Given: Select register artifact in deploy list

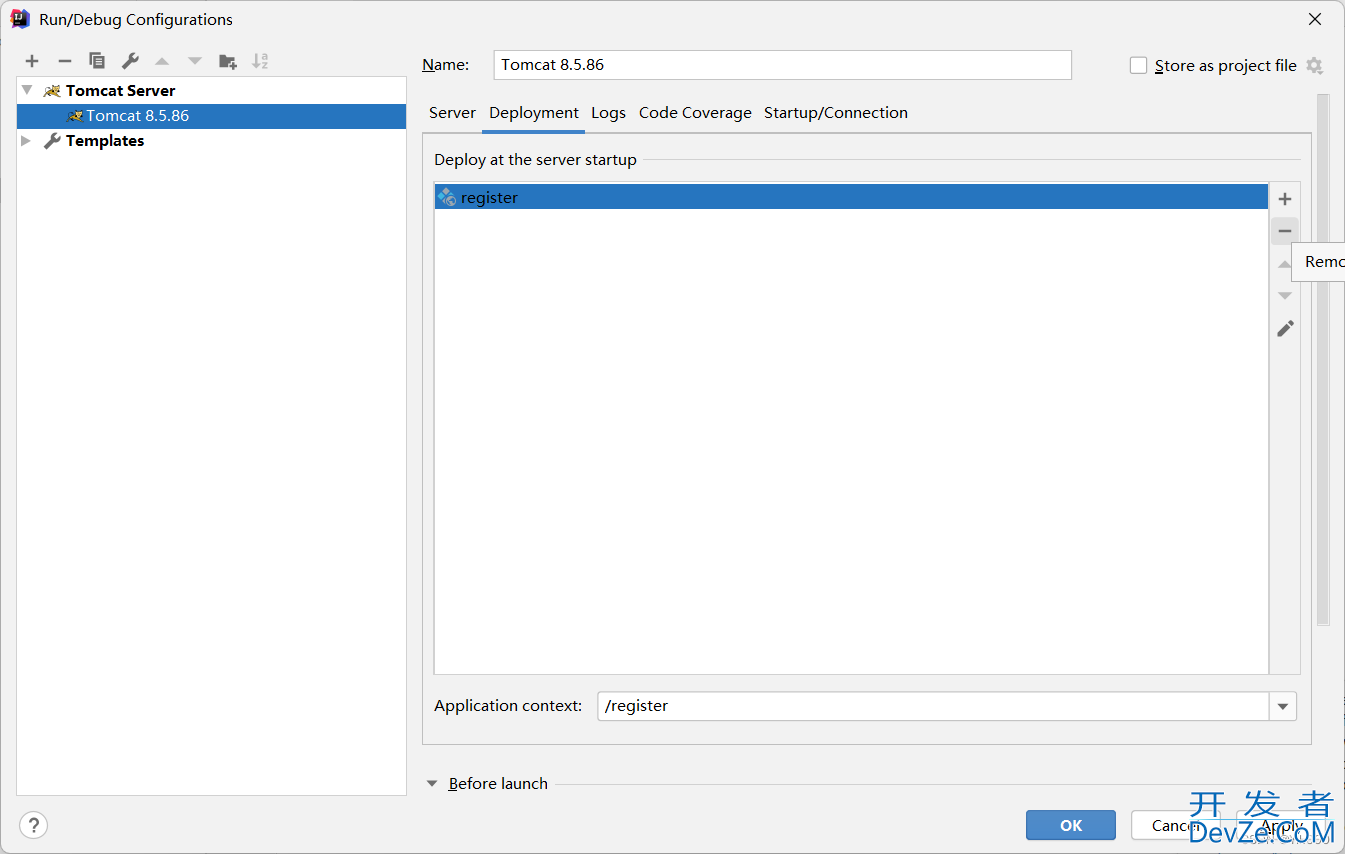Looking at the screenshot, I should (852, 198).
